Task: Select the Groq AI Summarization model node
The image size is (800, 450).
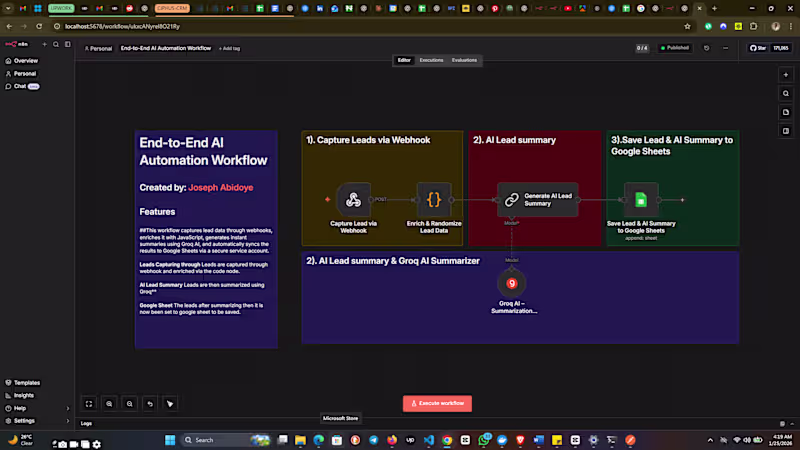Action: tap(512, 284)
